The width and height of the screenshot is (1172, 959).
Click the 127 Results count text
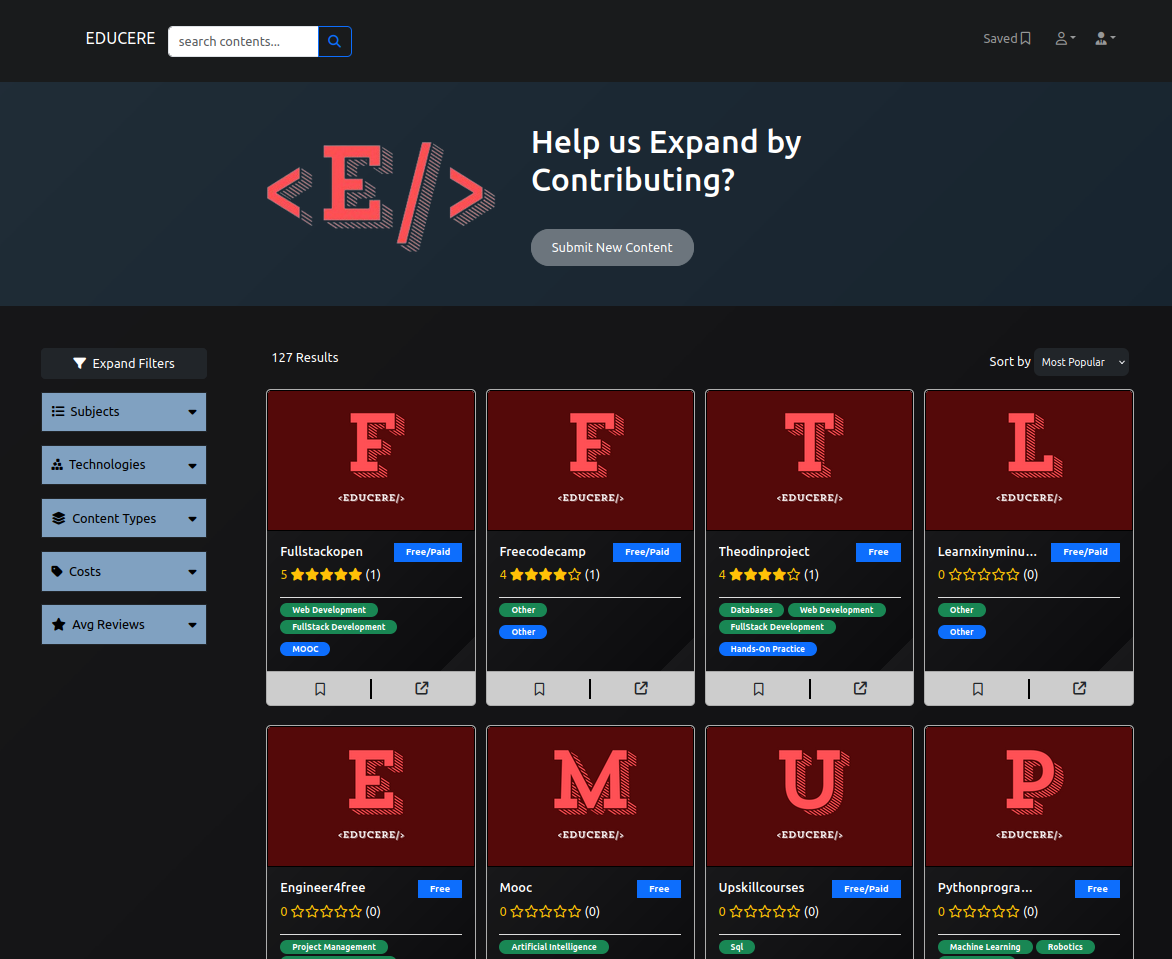(x=305, y=357)
